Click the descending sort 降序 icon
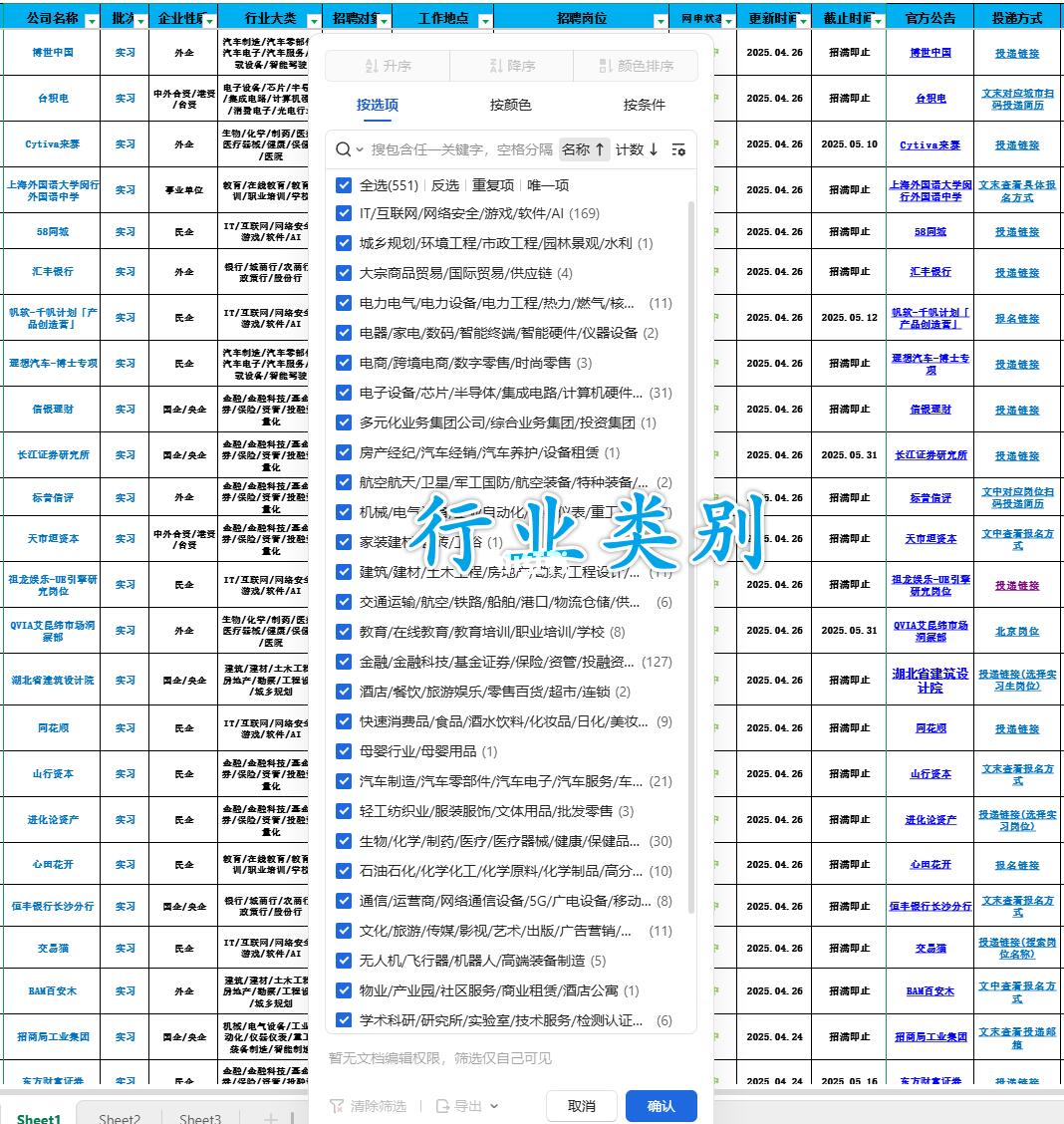The height and width of the screenshot is (1124, 1064). click(496, 66)
